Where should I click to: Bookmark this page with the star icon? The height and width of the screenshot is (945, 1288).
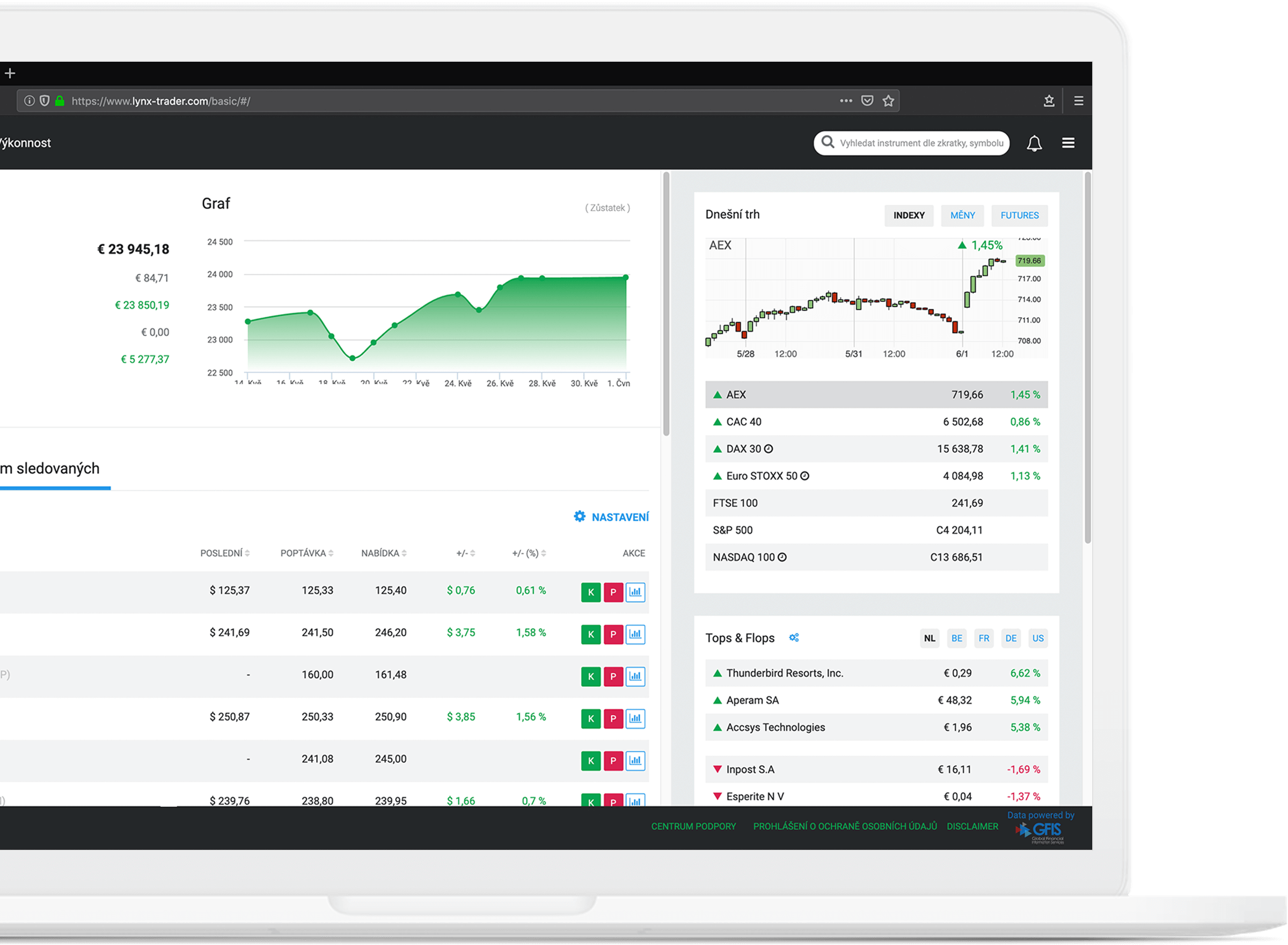(888, 101)
